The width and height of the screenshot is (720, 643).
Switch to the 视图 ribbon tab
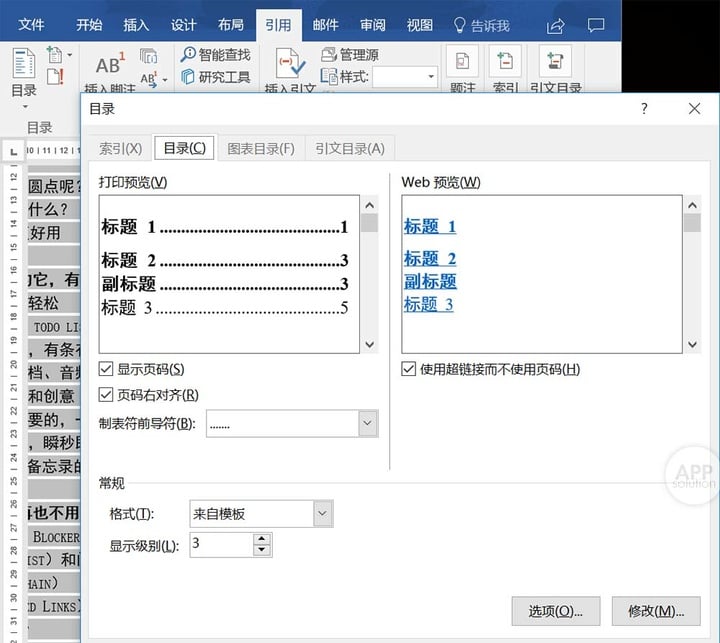coord(420,25)
